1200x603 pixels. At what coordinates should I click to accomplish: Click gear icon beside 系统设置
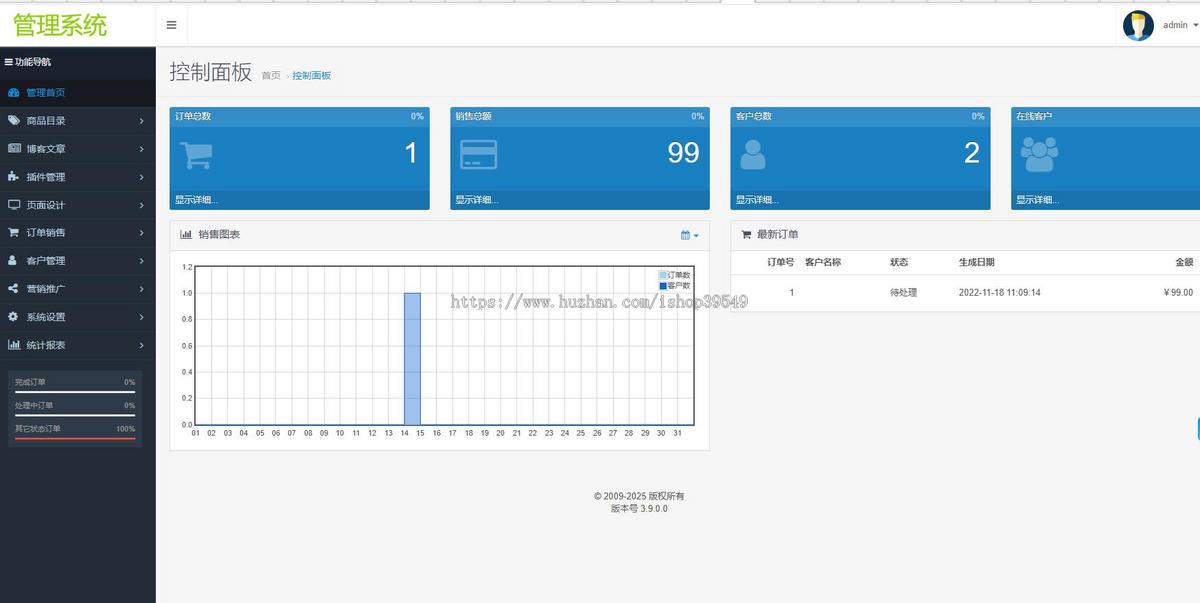pos(13,317)
